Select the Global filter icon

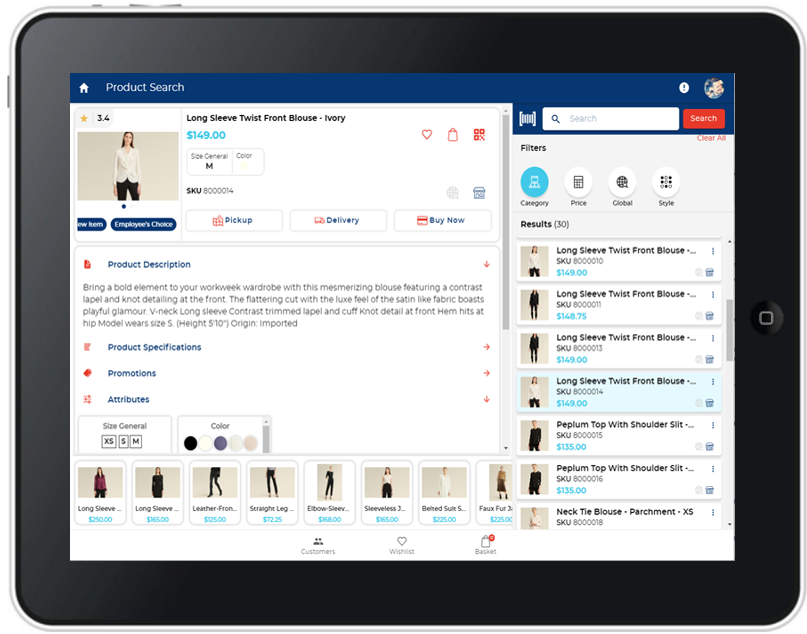tap(622, 182)
